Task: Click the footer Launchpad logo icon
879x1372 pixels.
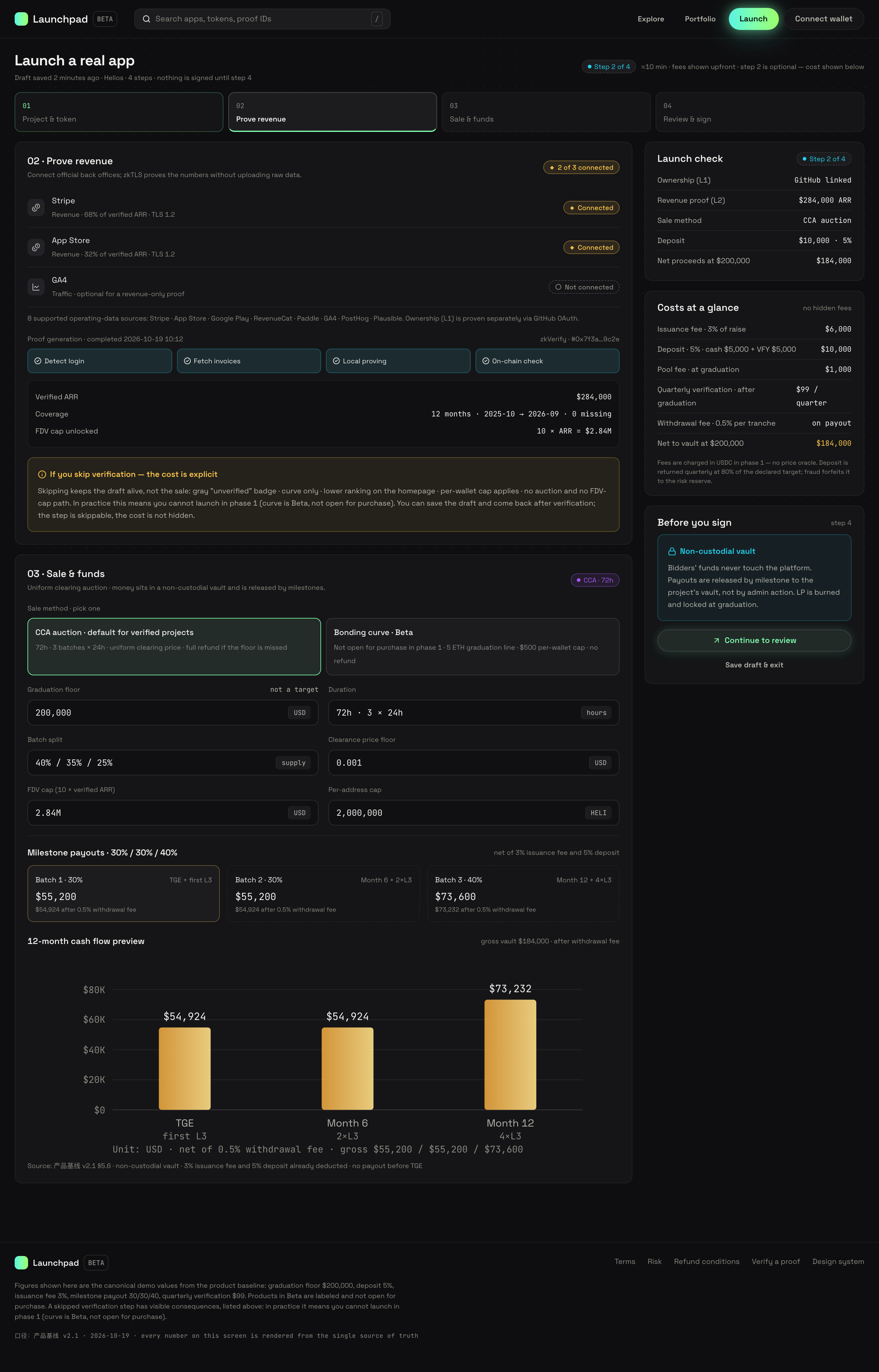Action: coord(21,1262)
